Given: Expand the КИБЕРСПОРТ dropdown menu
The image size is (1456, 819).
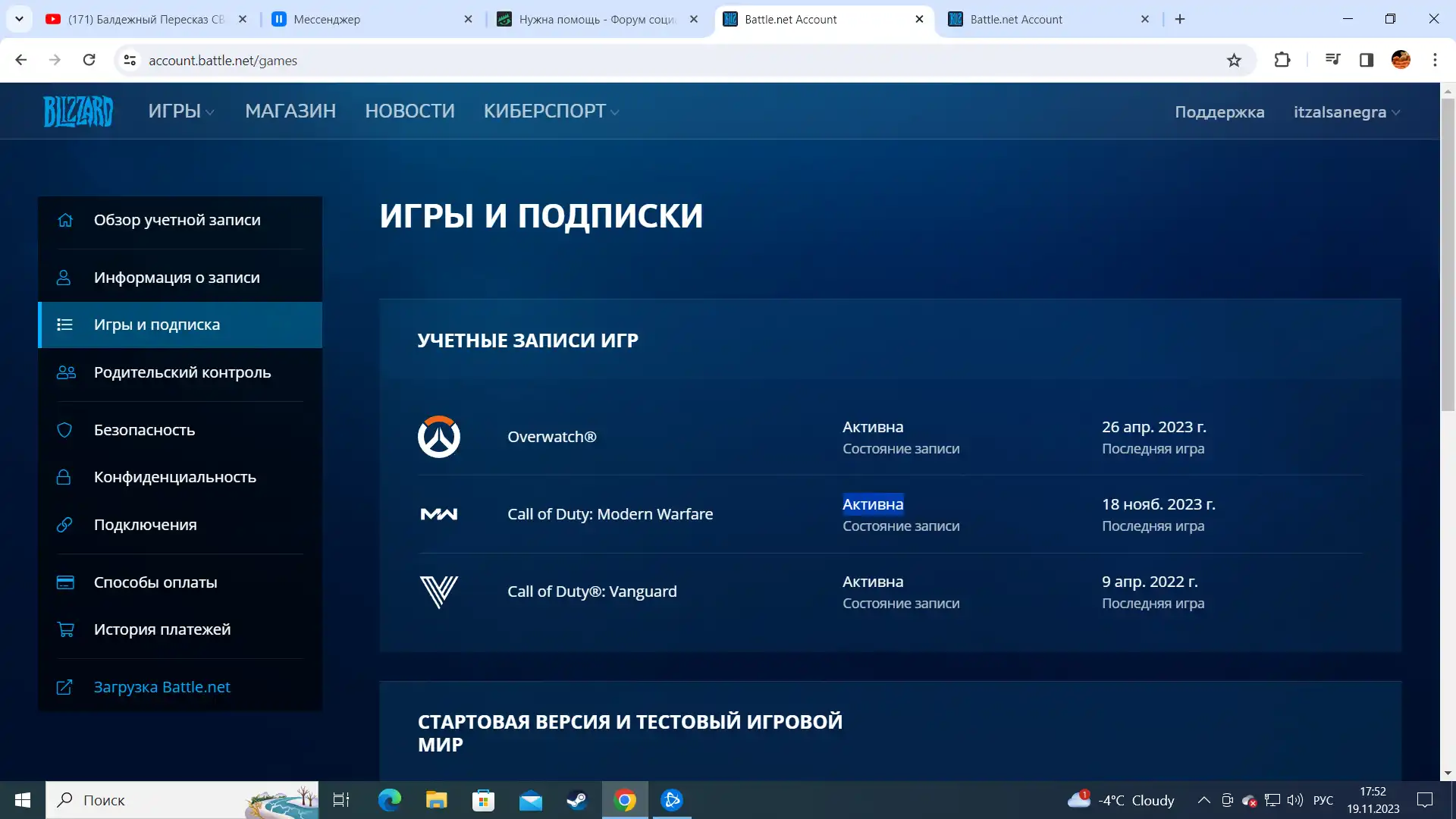Looking at the screenshot, I should 551,111.
